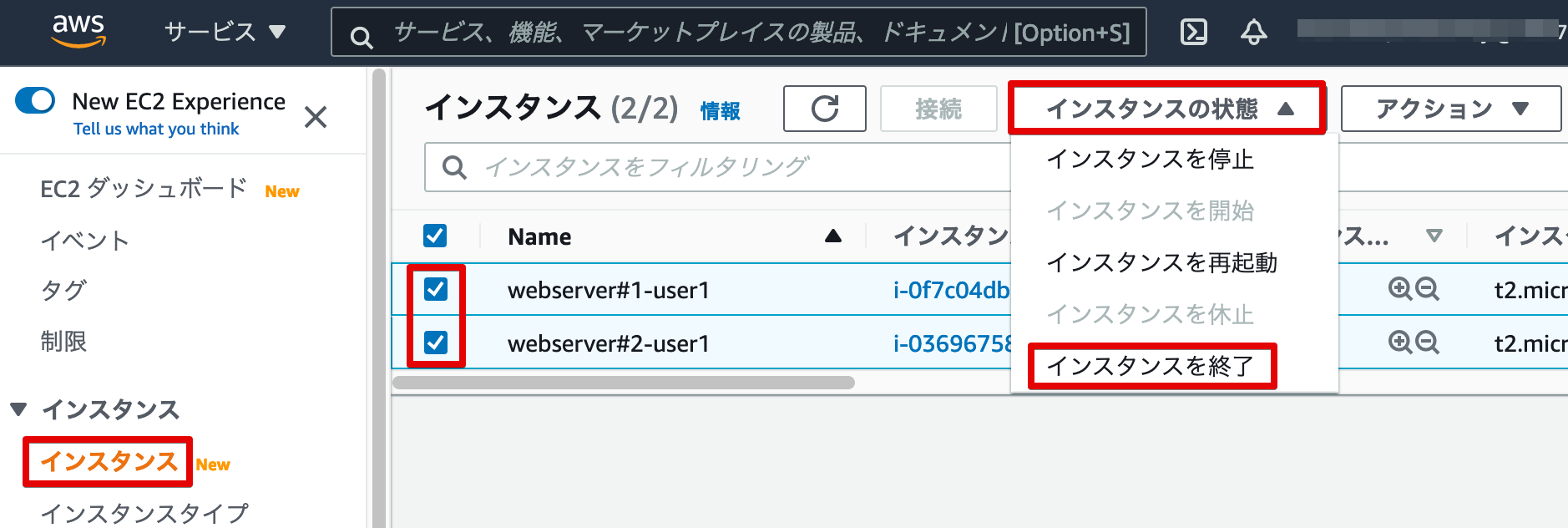Grab the table horizontal scrollbar
The width and height of the screenshot is (1568, 528).
pyautogui.click(x=623, y=383)
